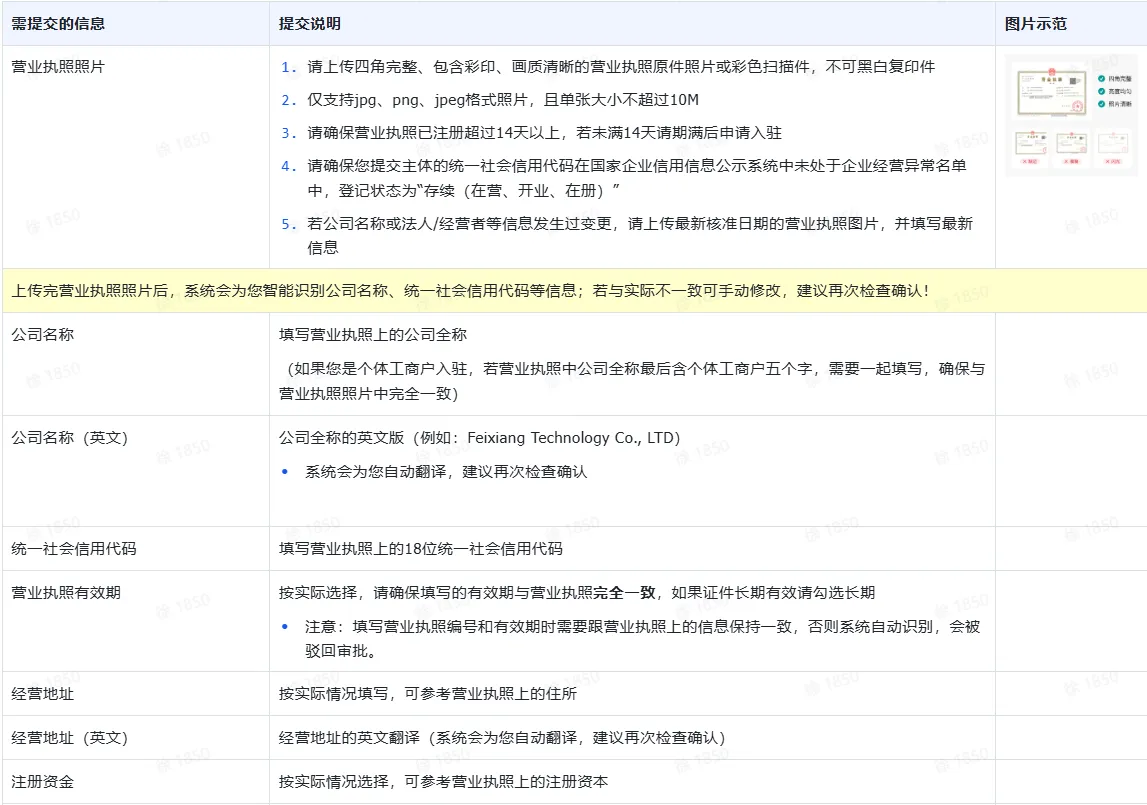The image size is (1147, 805).
Task: Click instruction 1 about '请上传四角完整'
Action: [x=621, y=67]
